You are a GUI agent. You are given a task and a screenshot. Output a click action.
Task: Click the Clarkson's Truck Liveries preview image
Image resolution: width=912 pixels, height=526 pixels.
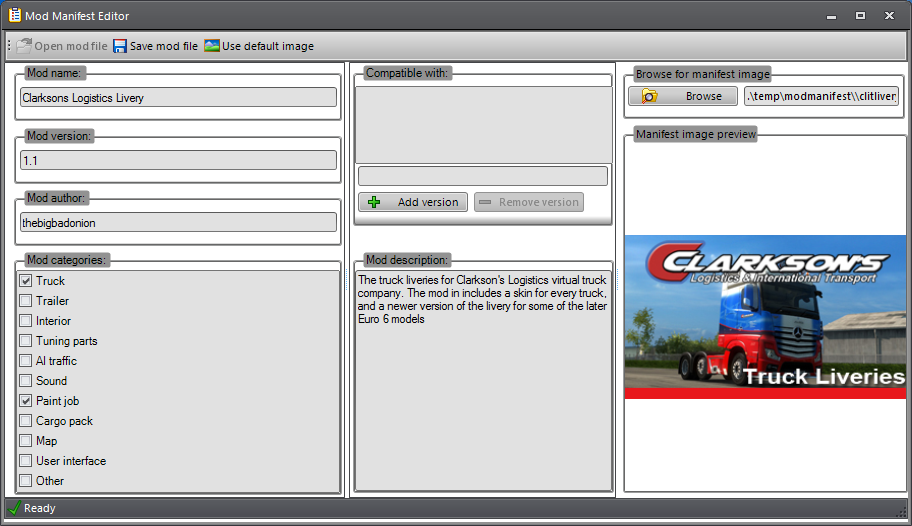[765, 317]
